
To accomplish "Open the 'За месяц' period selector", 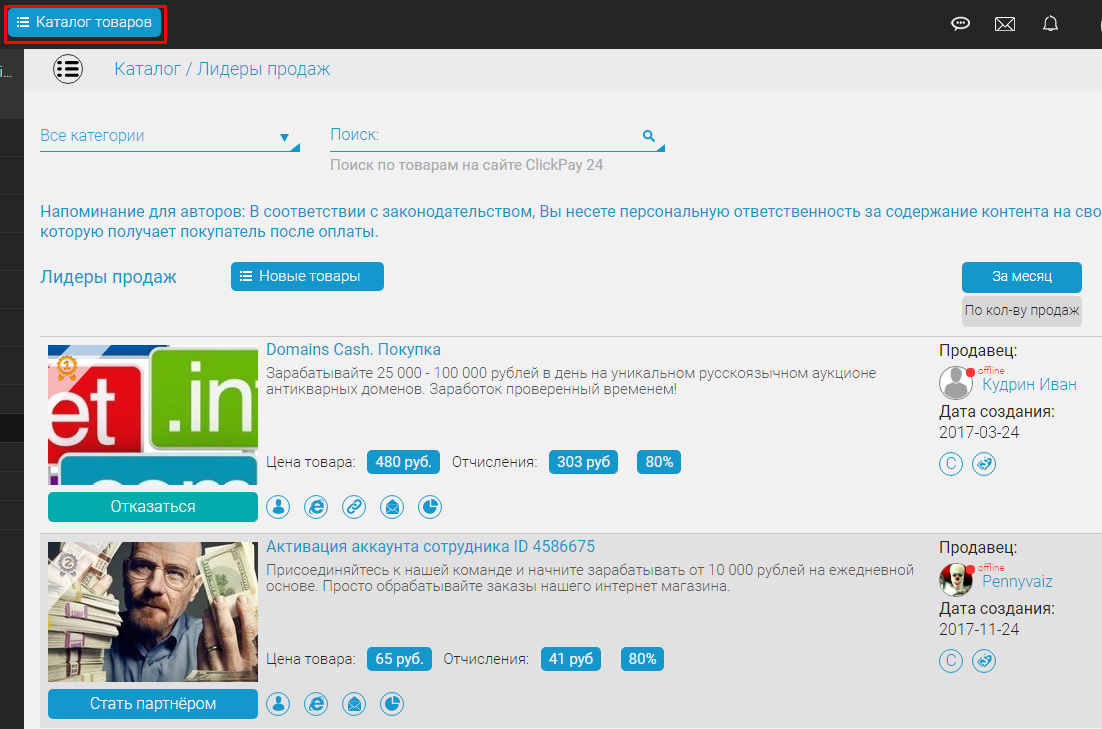I will [1021, 277].
